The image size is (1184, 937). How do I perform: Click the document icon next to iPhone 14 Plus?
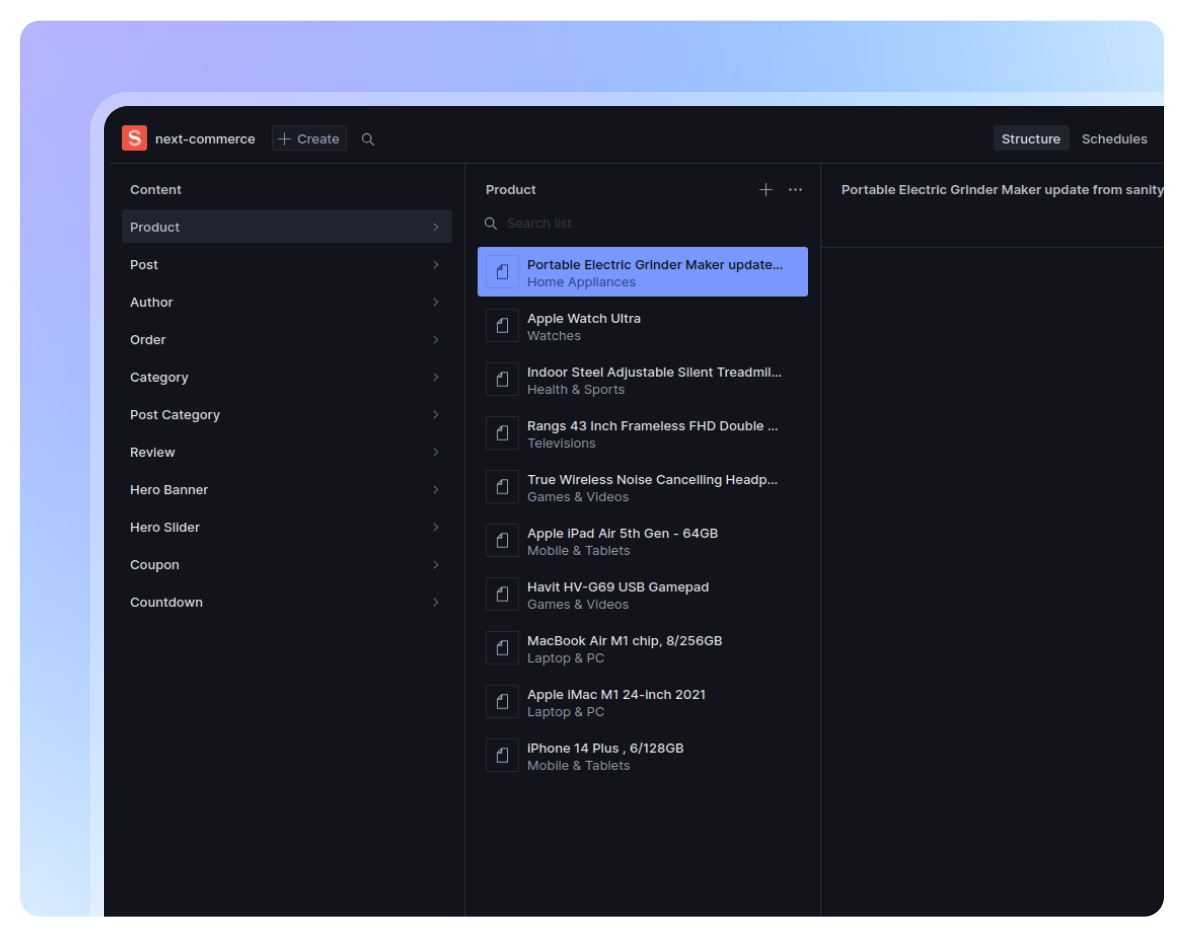tap(502, 755)
